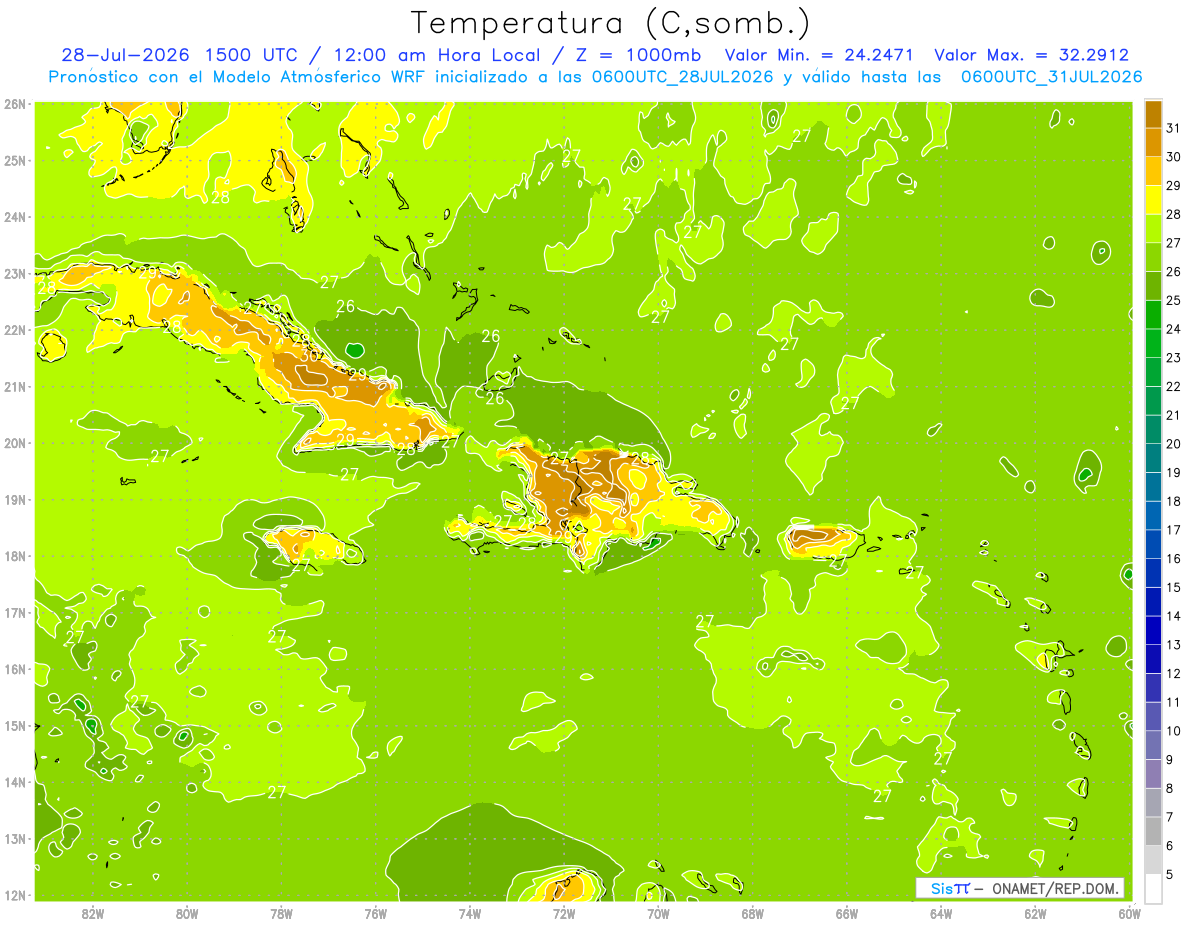Click the 'ONAMET/REP.DOM.' credit label
Image resolution: width=1200 pixels, height=927 pixels.
click(1055, 888)
